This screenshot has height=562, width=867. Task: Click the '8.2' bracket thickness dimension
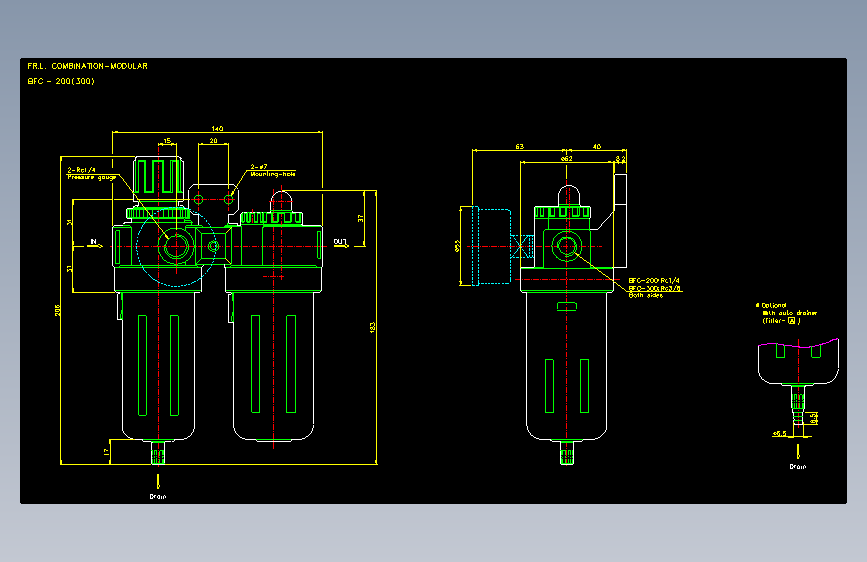point(620,159)
